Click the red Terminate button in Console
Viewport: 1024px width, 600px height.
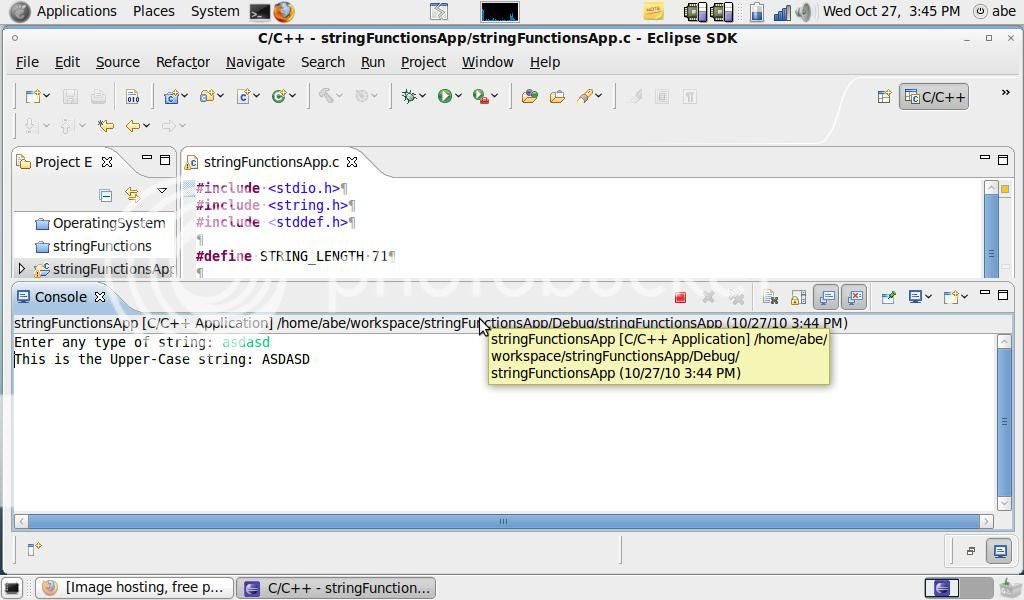pyautogui.click(x=680, y=297)
